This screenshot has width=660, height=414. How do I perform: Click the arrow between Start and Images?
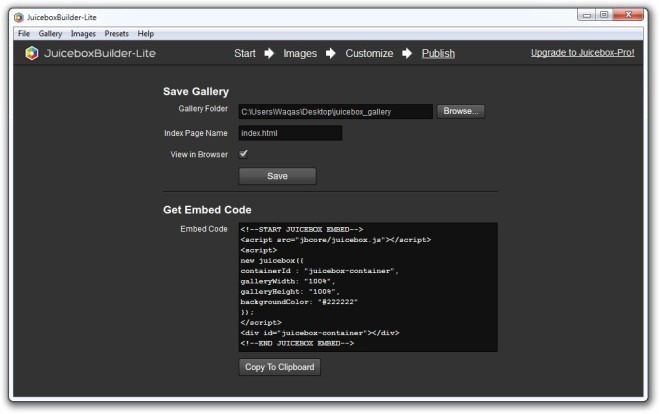point(269,53)
